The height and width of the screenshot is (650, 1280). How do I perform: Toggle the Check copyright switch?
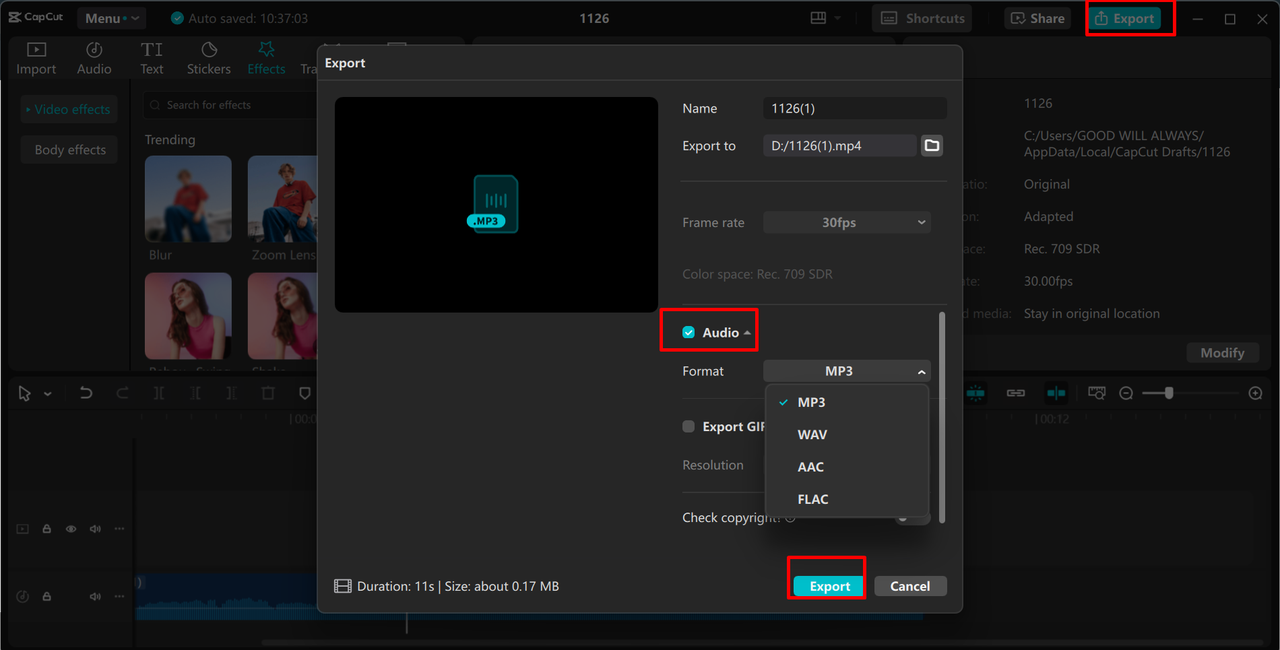tap(912, 518)
